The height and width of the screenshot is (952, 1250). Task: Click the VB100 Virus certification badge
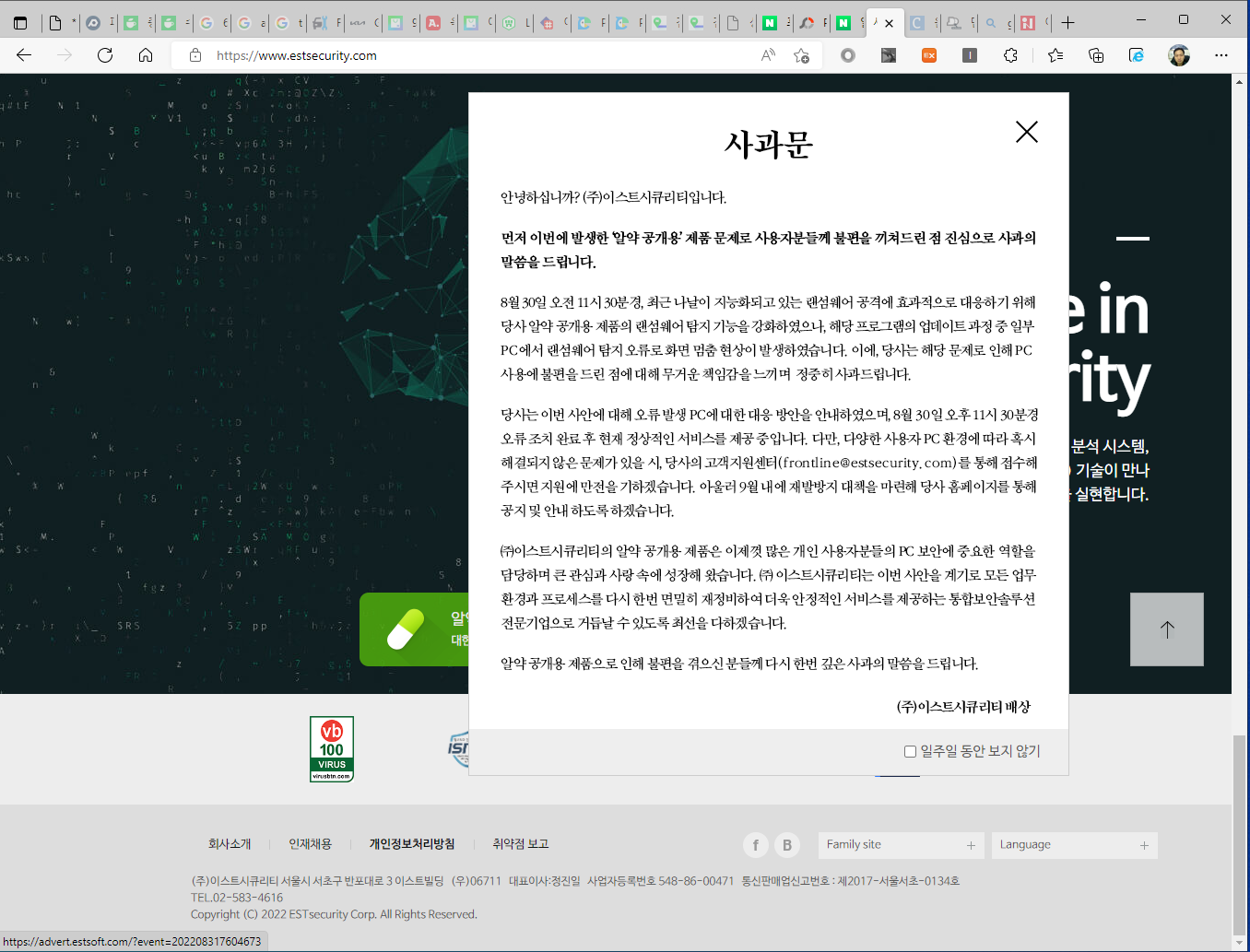point(332,749)
